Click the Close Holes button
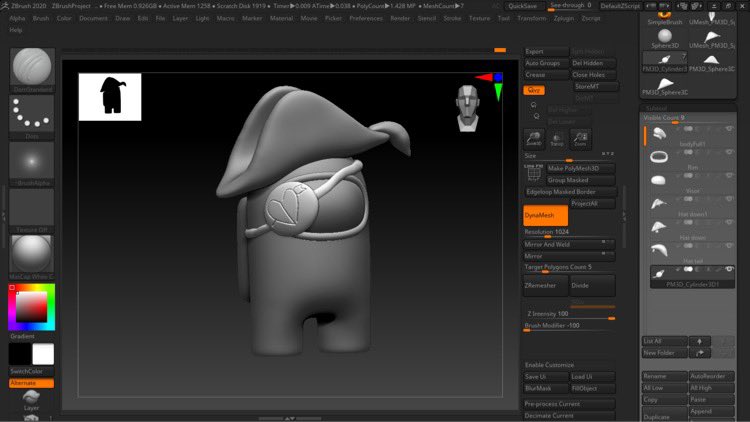This screenshot has width=750, height=422. tap(593, 75)
